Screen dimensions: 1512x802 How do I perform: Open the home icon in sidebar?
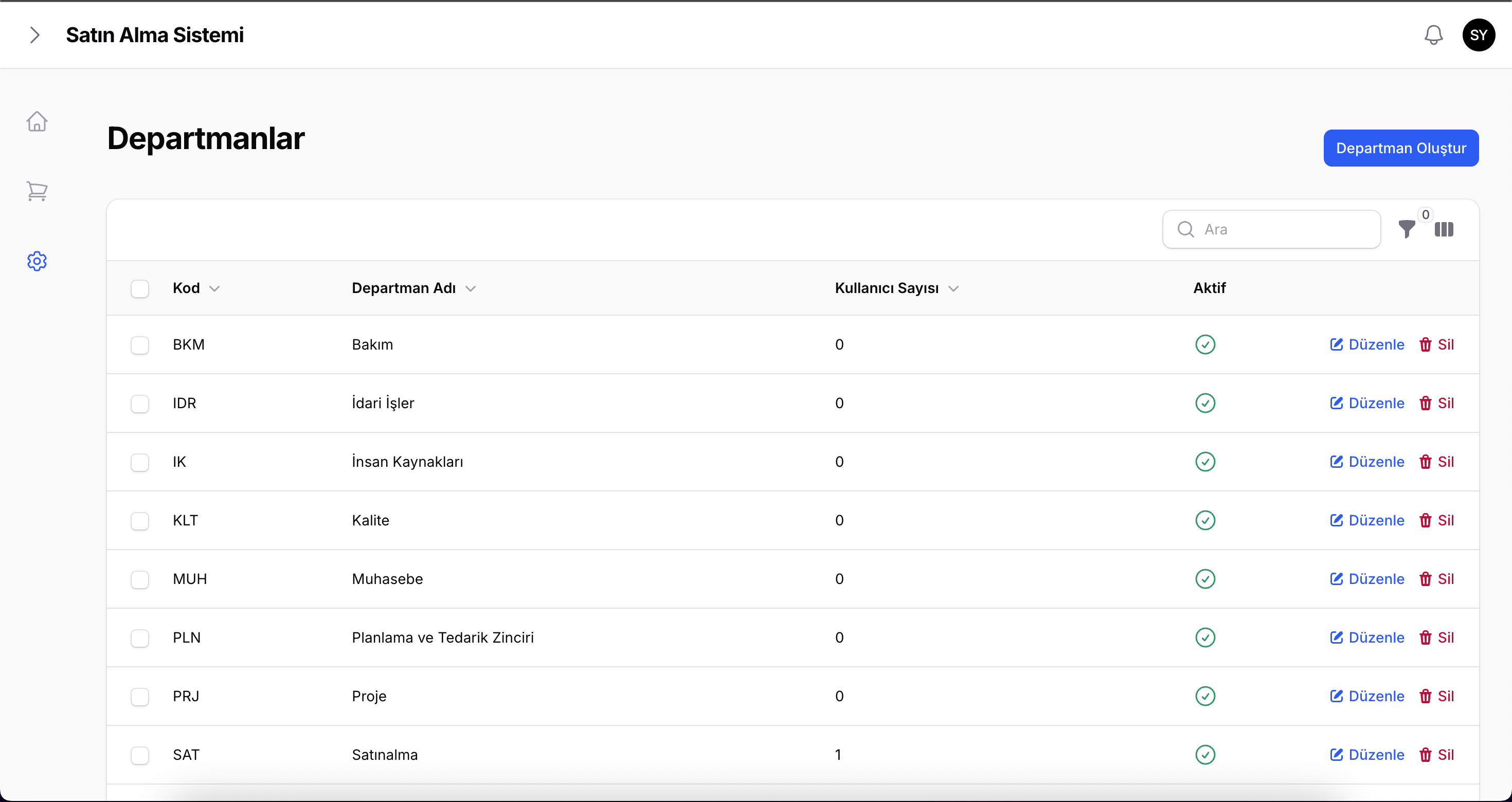pos(37,121)
